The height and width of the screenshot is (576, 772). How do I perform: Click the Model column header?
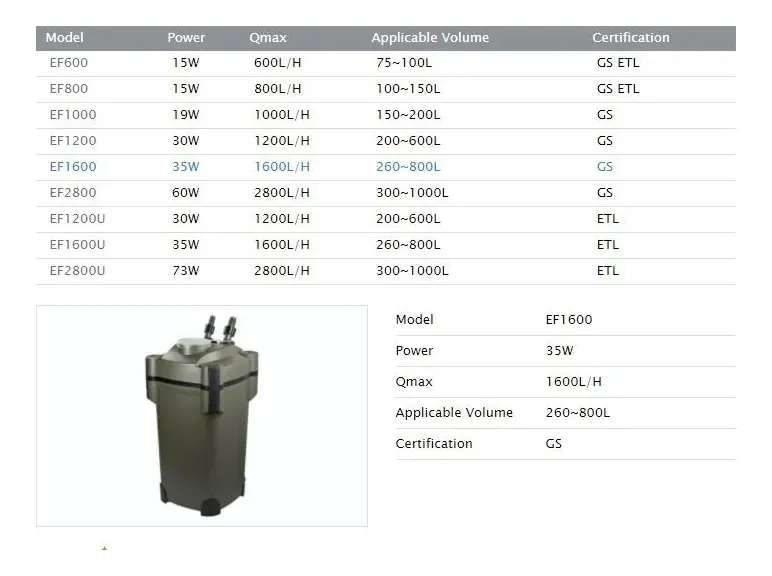click(x=65, y=38)
